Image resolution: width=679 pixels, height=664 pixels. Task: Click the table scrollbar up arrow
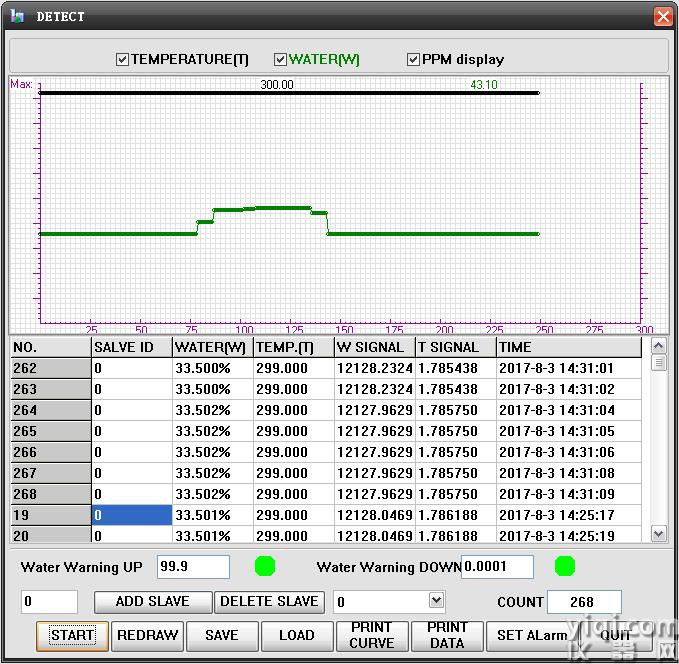pyautogui.click(x=658, y=346)
